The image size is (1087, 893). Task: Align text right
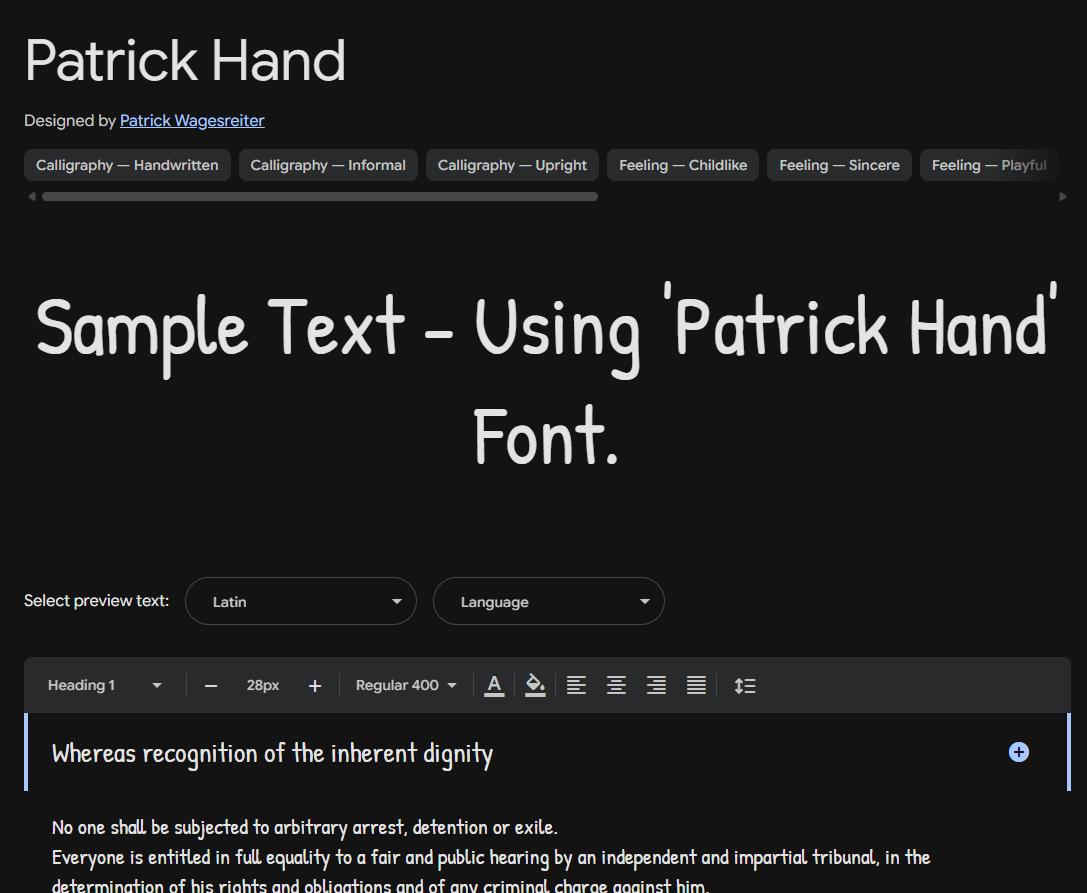pyautogui.click(x=656, y=685)
